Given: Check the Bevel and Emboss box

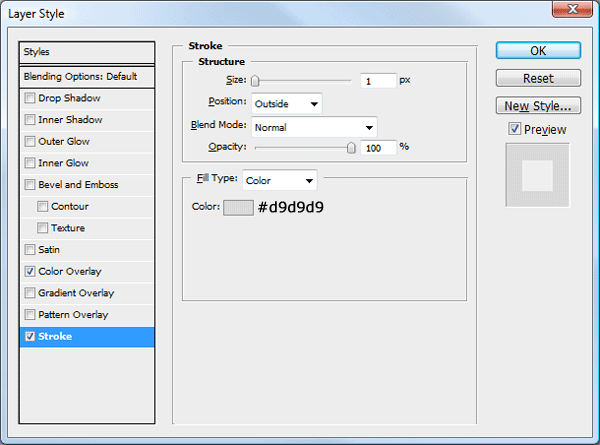Looking at the screenshot, I should pyautogui.click(x=30, y=184).
